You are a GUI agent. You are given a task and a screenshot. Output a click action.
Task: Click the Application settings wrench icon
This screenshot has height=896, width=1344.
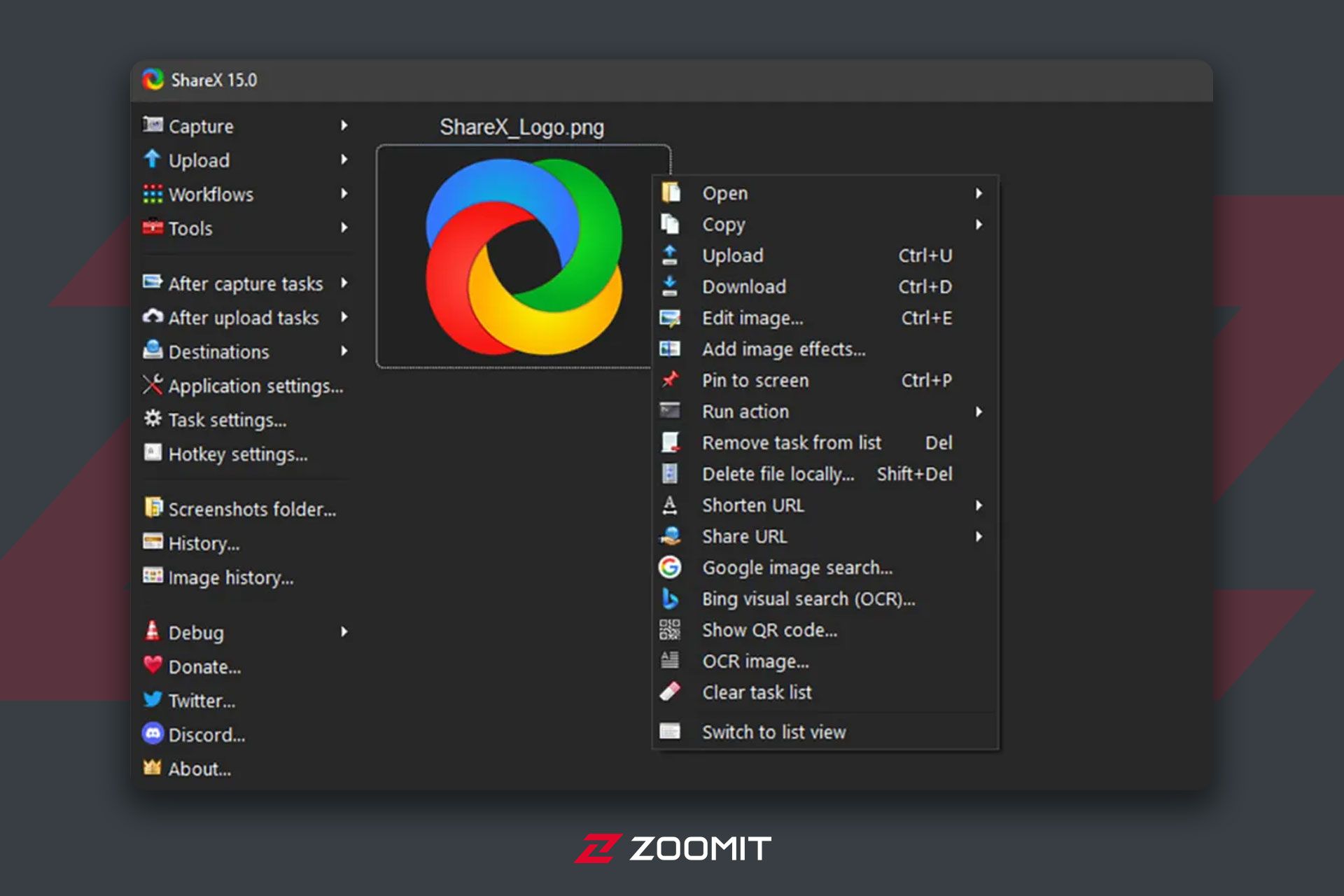[153, 384]
